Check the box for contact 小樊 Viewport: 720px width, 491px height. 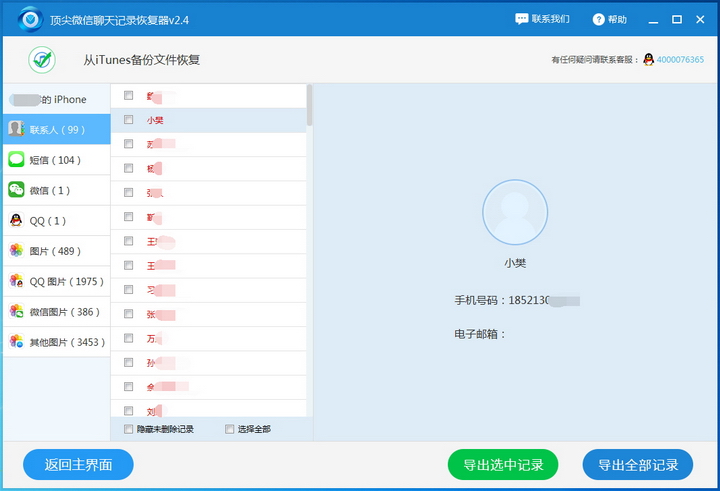(x=129, y=119)
